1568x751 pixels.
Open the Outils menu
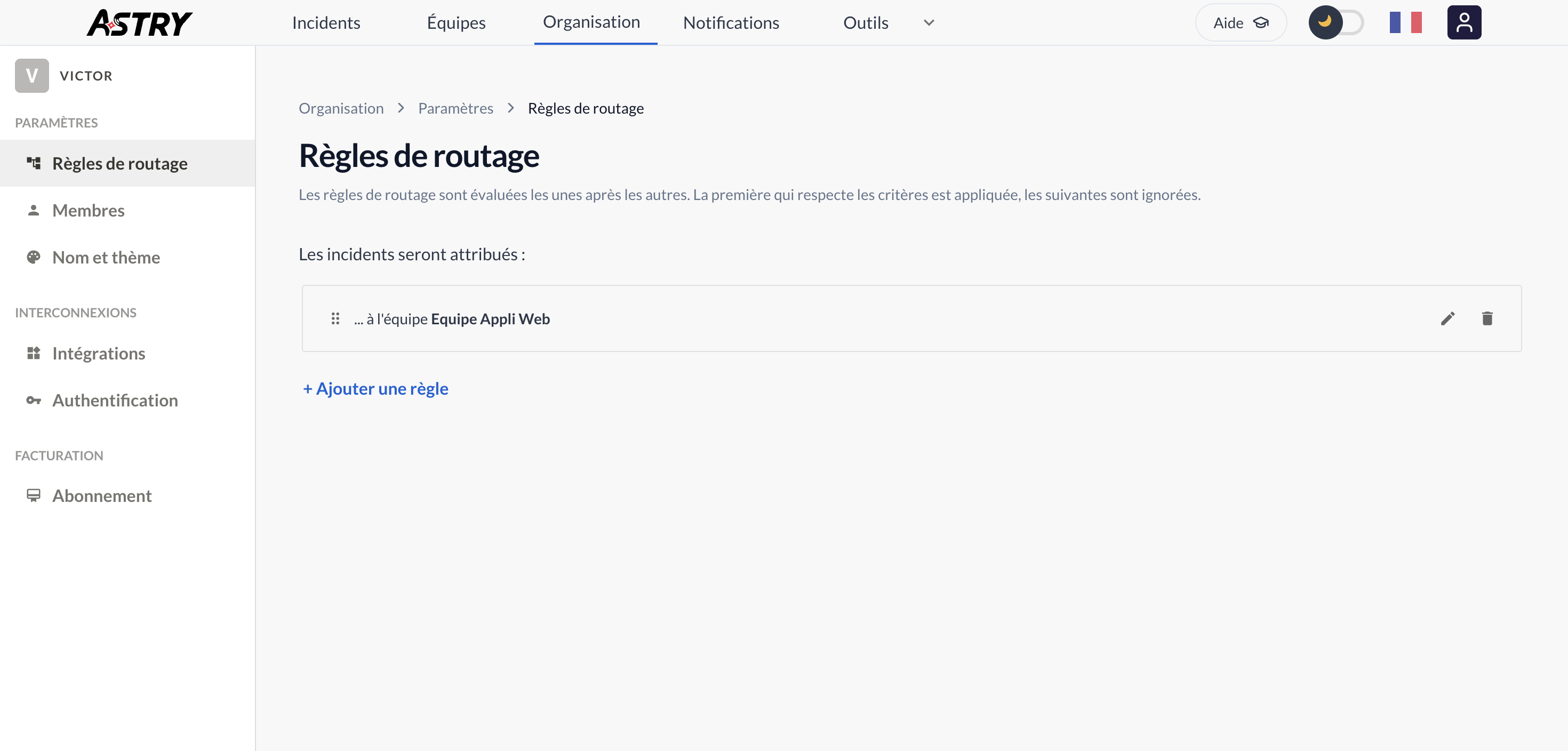866,23
